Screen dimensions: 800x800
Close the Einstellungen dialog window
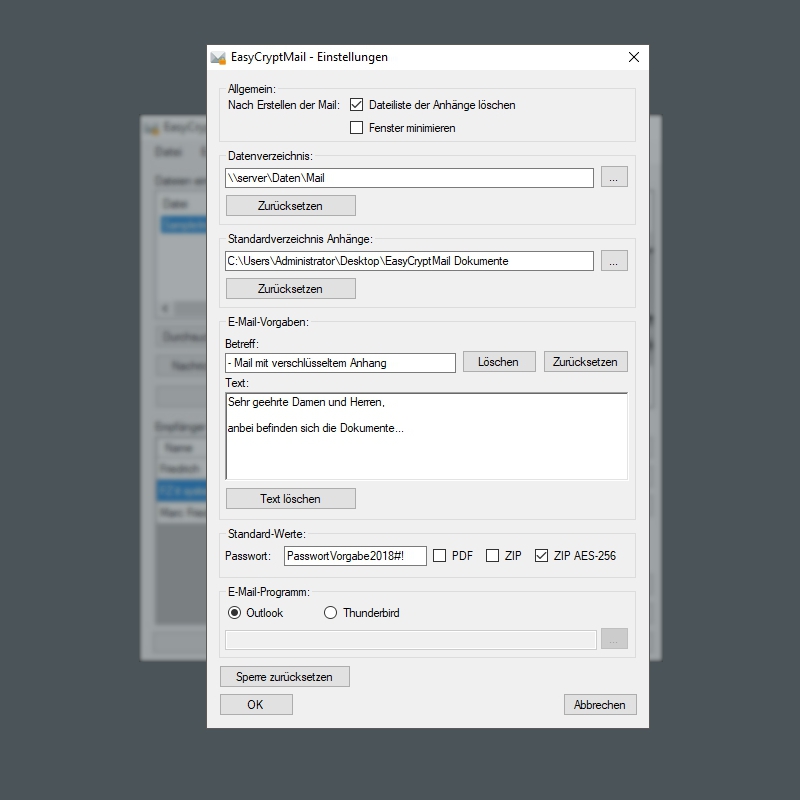tap(633, 58)
